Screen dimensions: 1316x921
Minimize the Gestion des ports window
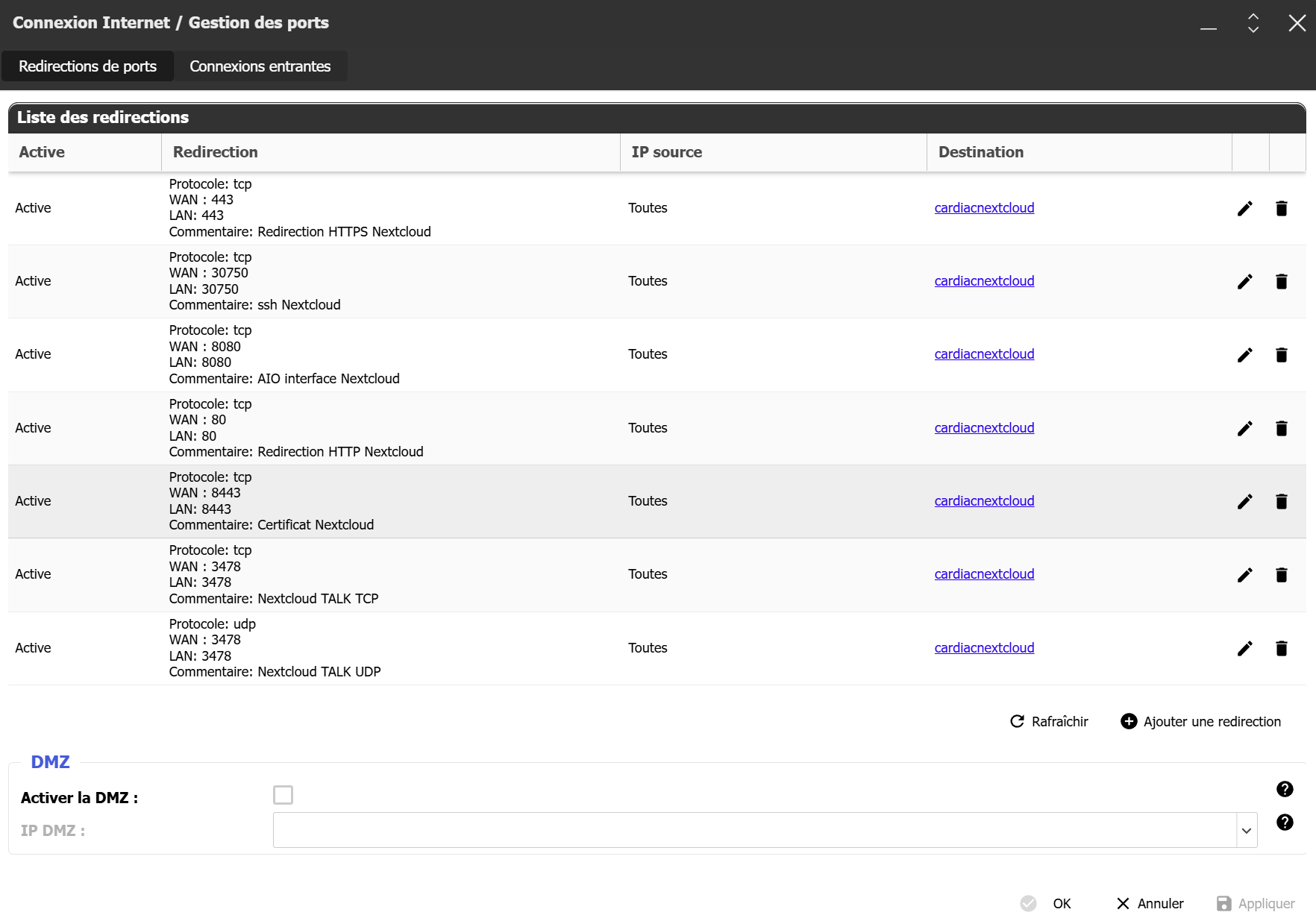point(1209,28)
